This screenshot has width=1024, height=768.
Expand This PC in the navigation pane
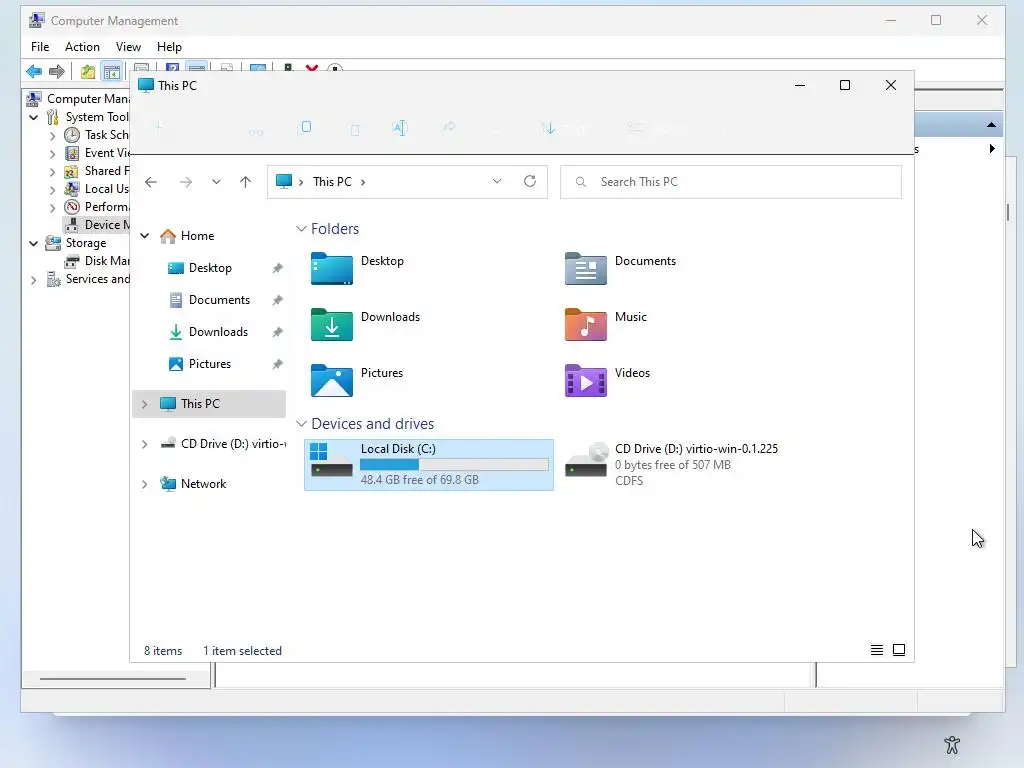[145, 404]
